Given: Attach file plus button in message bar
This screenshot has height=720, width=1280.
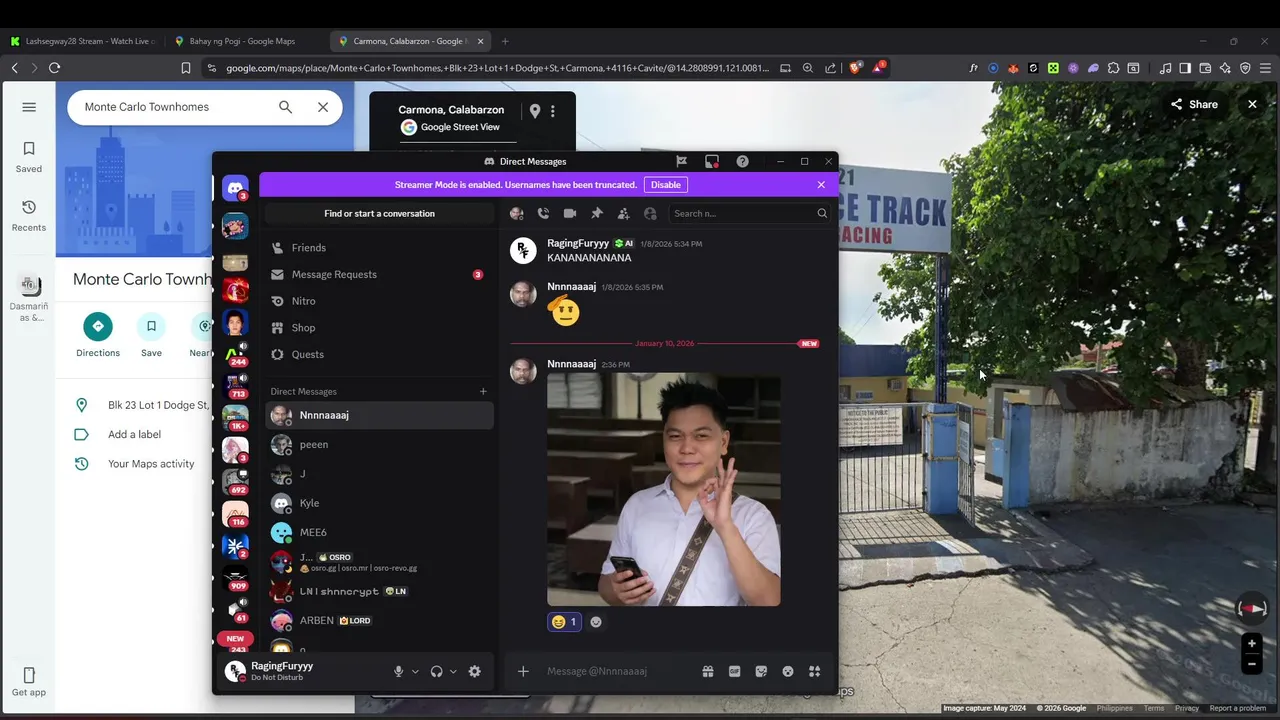Looking at the screenshot, I should [x=523, y=671].
